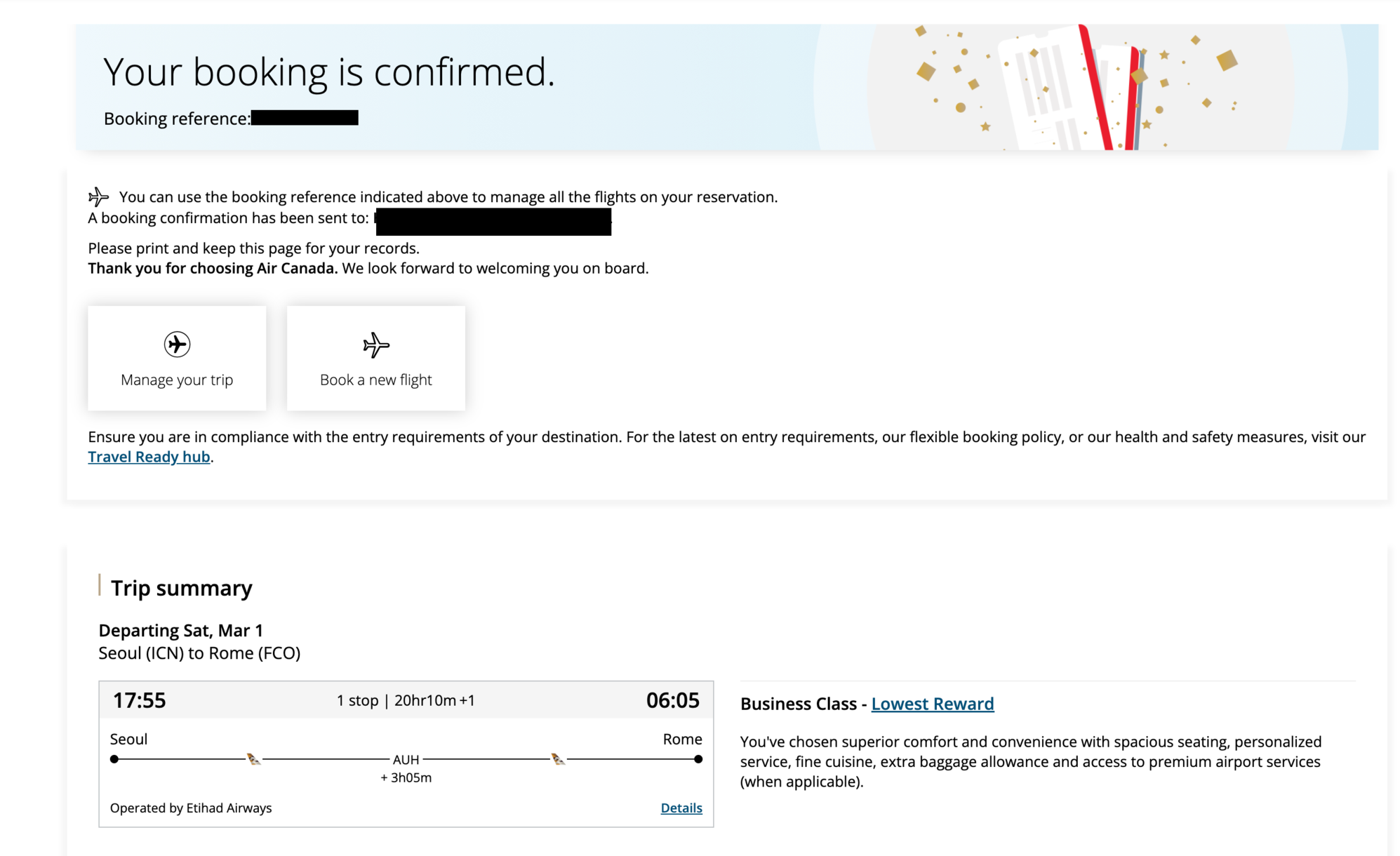Click the Trip summary heading
The image size is (1400, 856).
pos(182,588)
